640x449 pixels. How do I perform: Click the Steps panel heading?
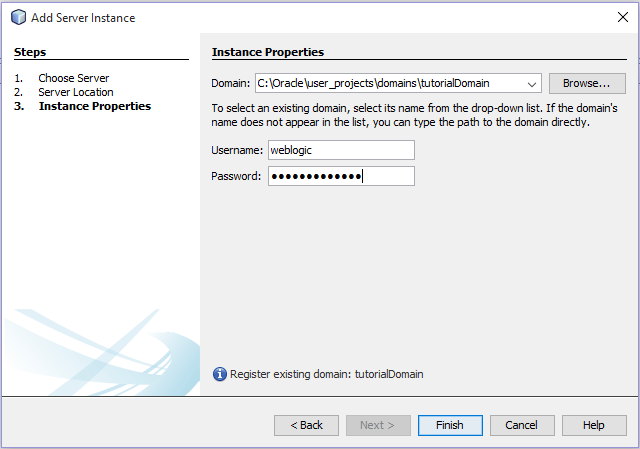(30, 52)
